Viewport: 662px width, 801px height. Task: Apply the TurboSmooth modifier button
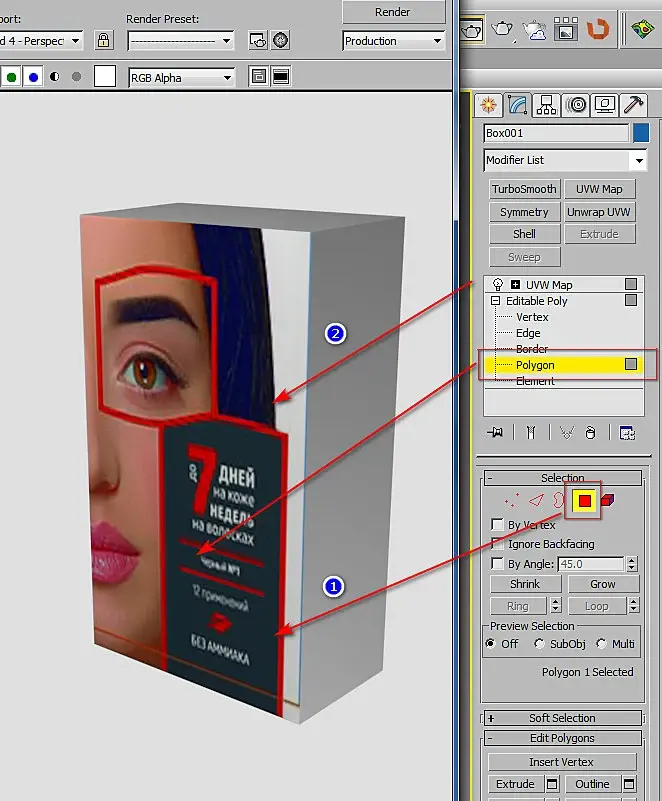pos(525,189)
